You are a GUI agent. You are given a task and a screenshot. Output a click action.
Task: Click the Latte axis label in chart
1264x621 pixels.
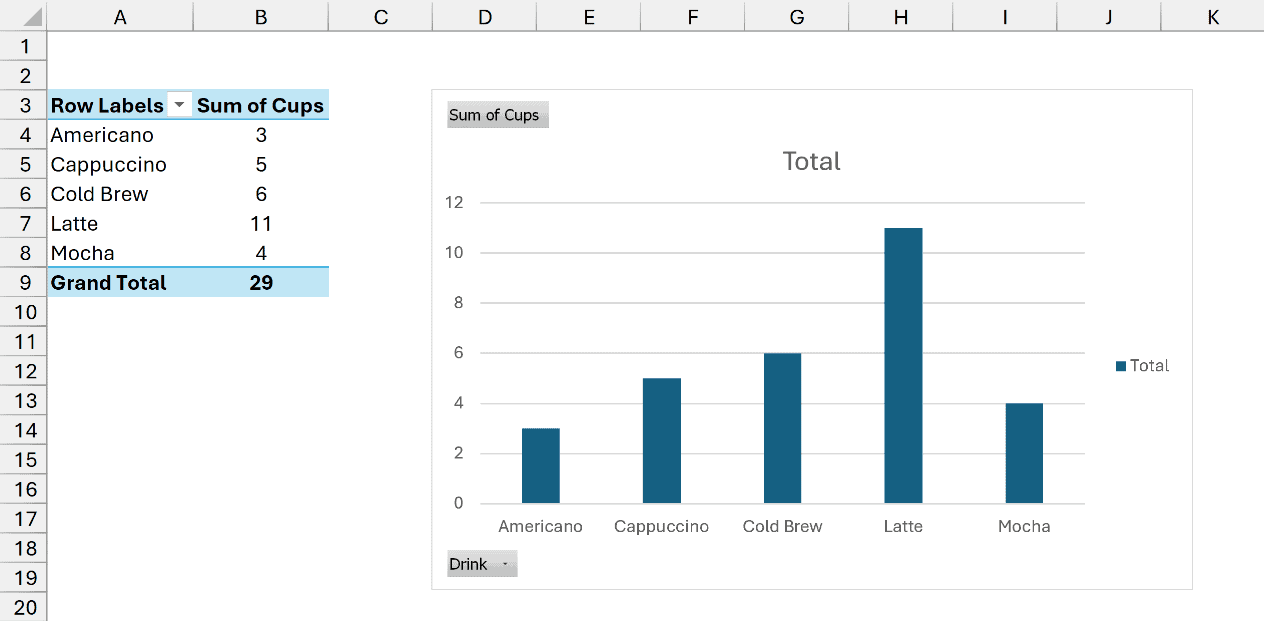click(x=903, y=526)
